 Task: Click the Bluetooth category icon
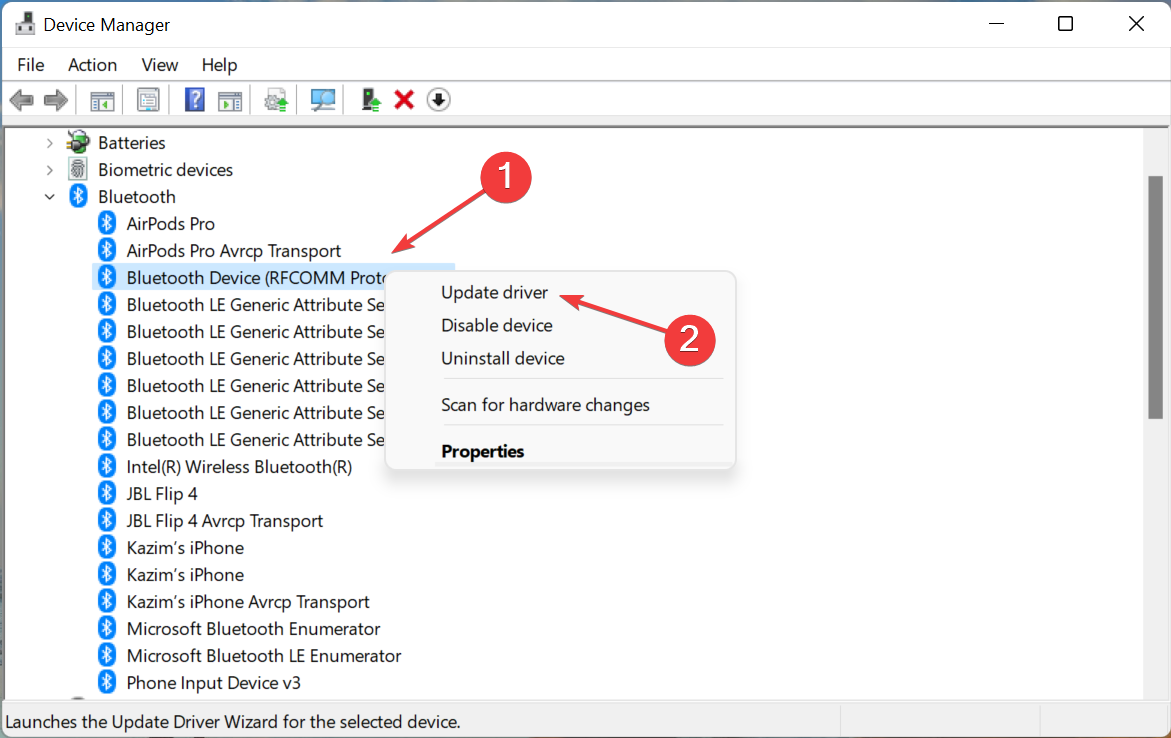(x=78, y=196)
